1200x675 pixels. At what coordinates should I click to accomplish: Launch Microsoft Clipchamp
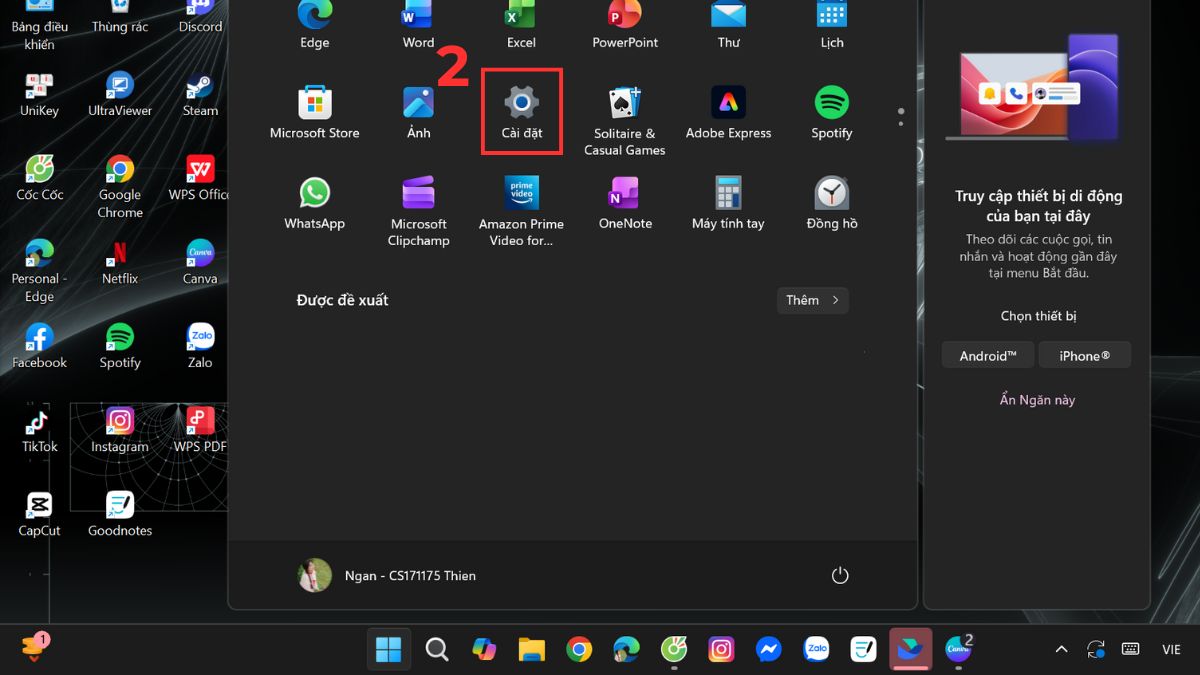(x=418, y=211)
